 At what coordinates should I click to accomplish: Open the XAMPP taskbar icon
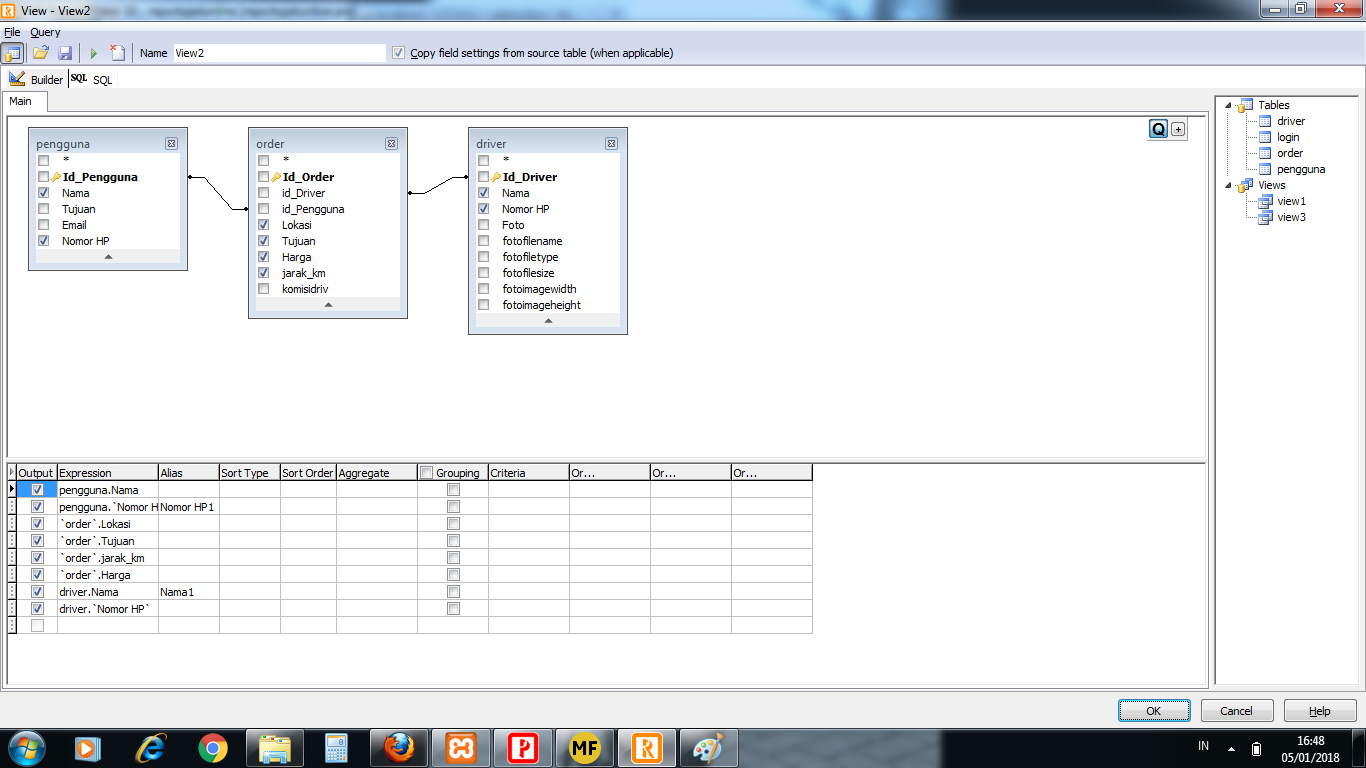(x=461, y=748)
